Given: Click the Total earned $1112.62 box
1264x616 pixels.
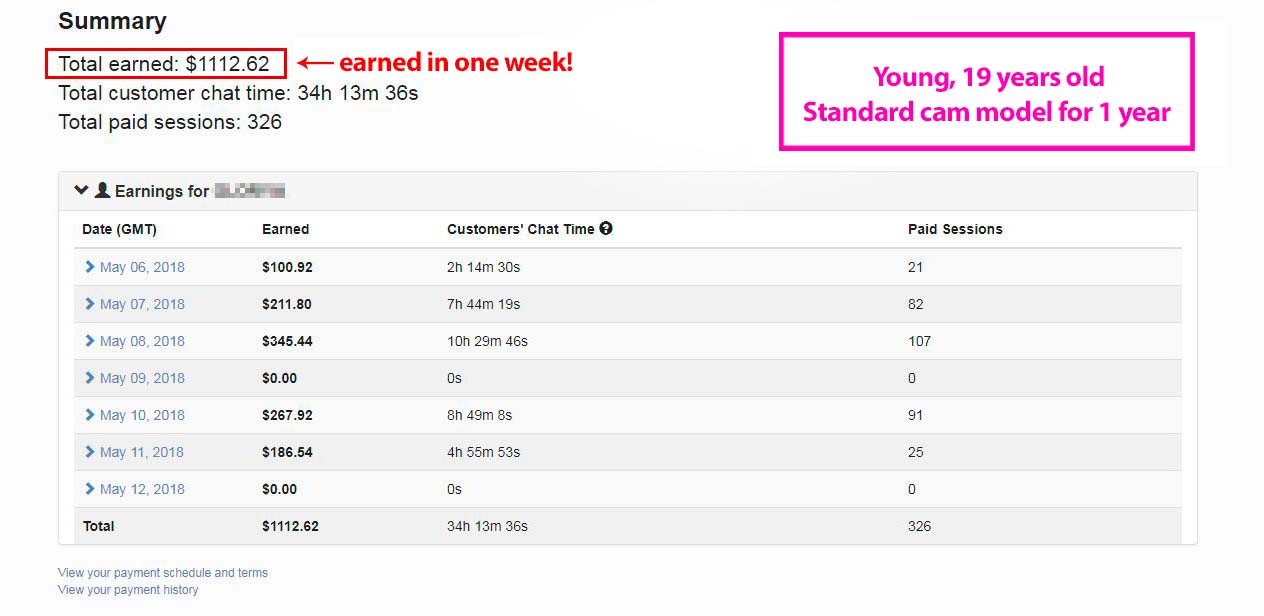Looking at the screenshot, I should tap(166, 63).
